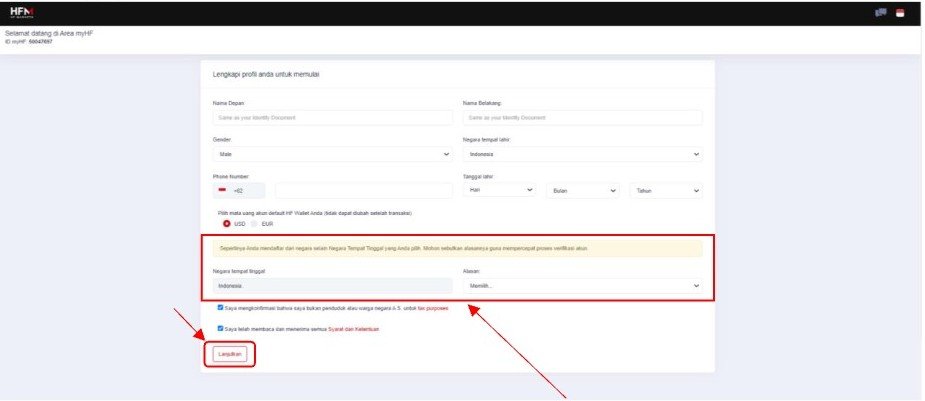Open the Hari birth day dropdown
The height and width of the screenshot is (401, 925).
coord(500,190)
